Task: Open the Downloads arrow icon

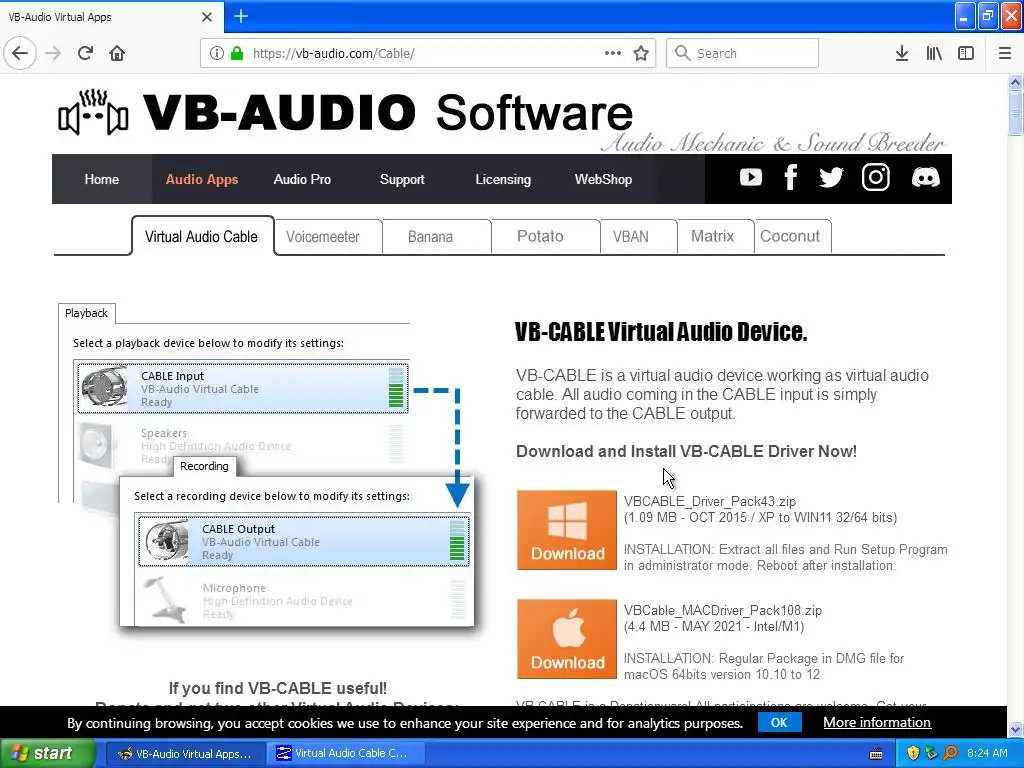Action: pyautogui.click(x=901, y=53)
